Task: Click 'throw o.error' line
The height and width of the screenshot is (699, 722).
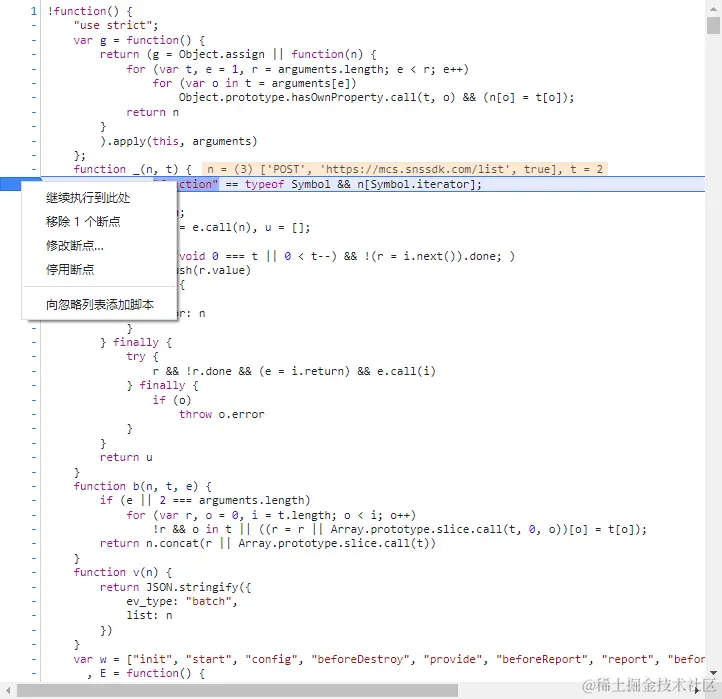Action: tap(221, 414)
